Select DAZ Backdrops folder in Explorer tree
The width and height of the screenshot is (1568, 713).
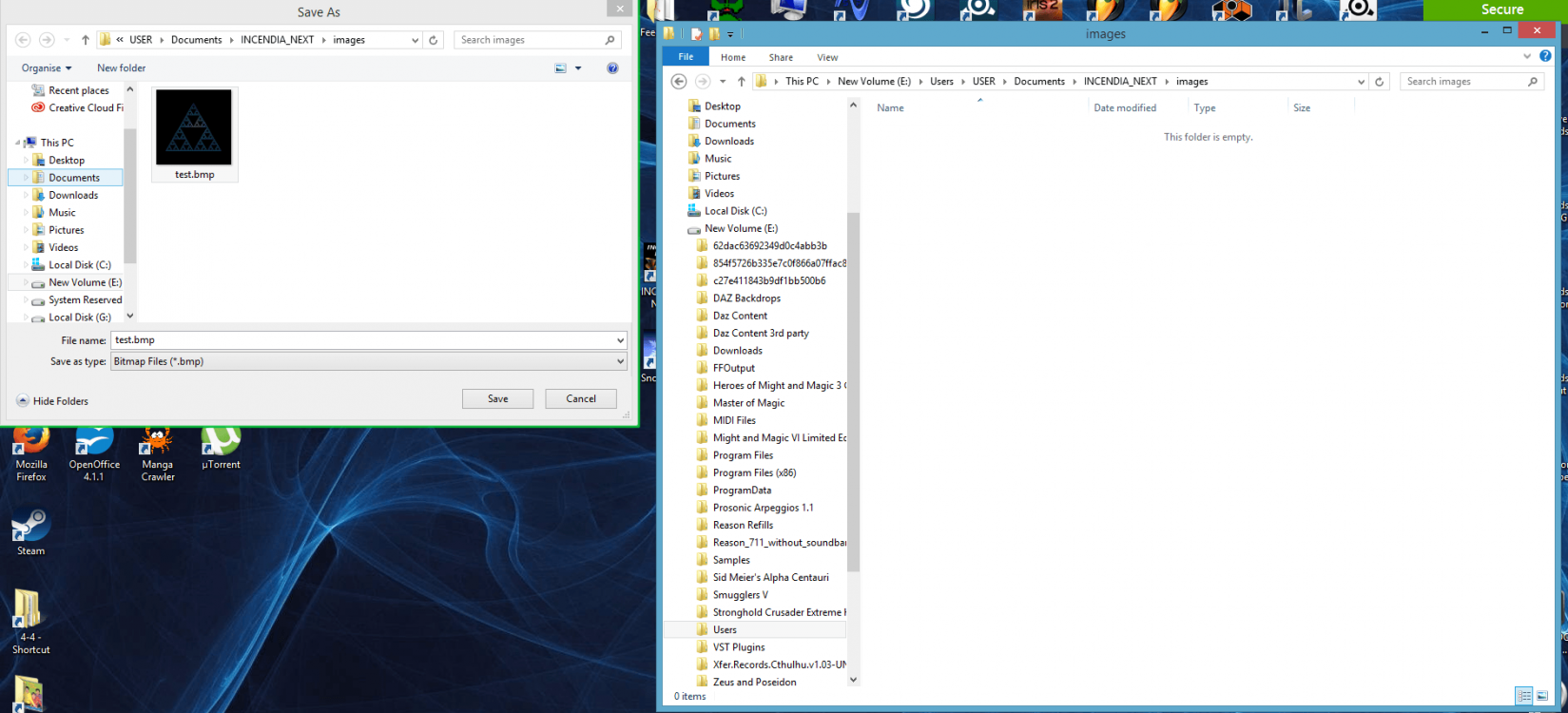[x=746, y=299]
